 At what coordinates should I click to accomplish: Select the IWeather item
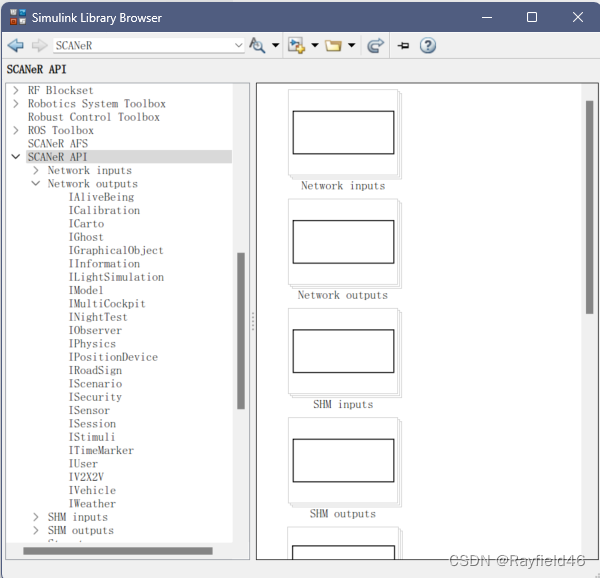[x=92, y=504]
